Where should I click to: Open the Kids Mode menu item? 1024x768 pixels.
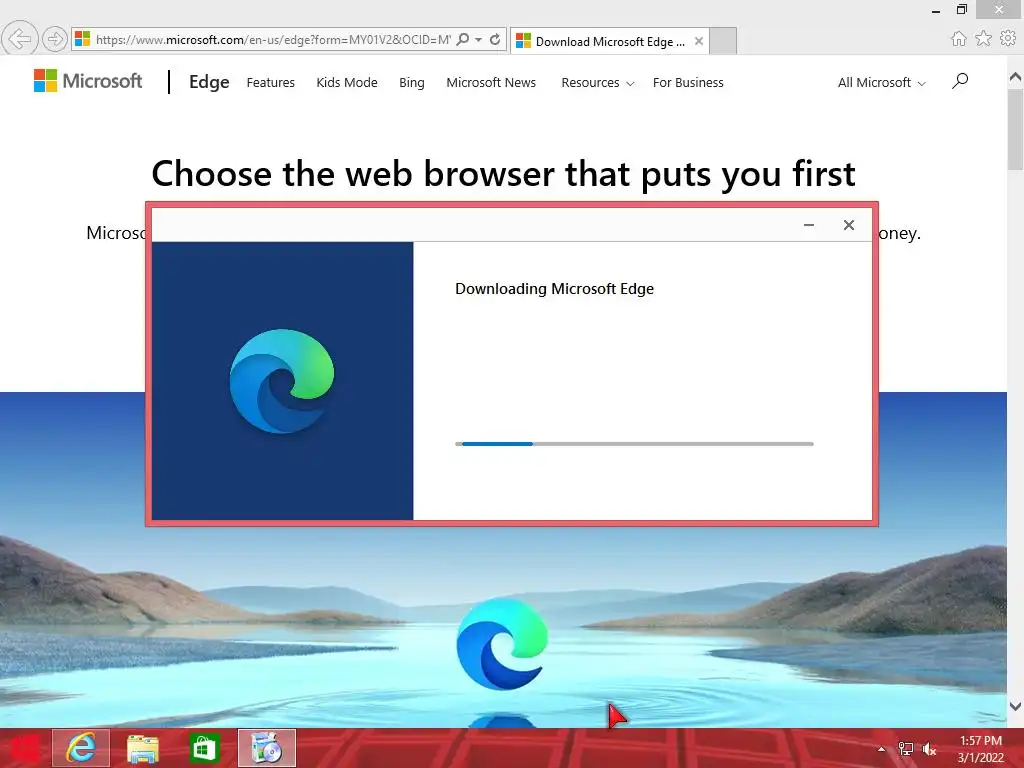pyautogui.click(x=347, y=82)
